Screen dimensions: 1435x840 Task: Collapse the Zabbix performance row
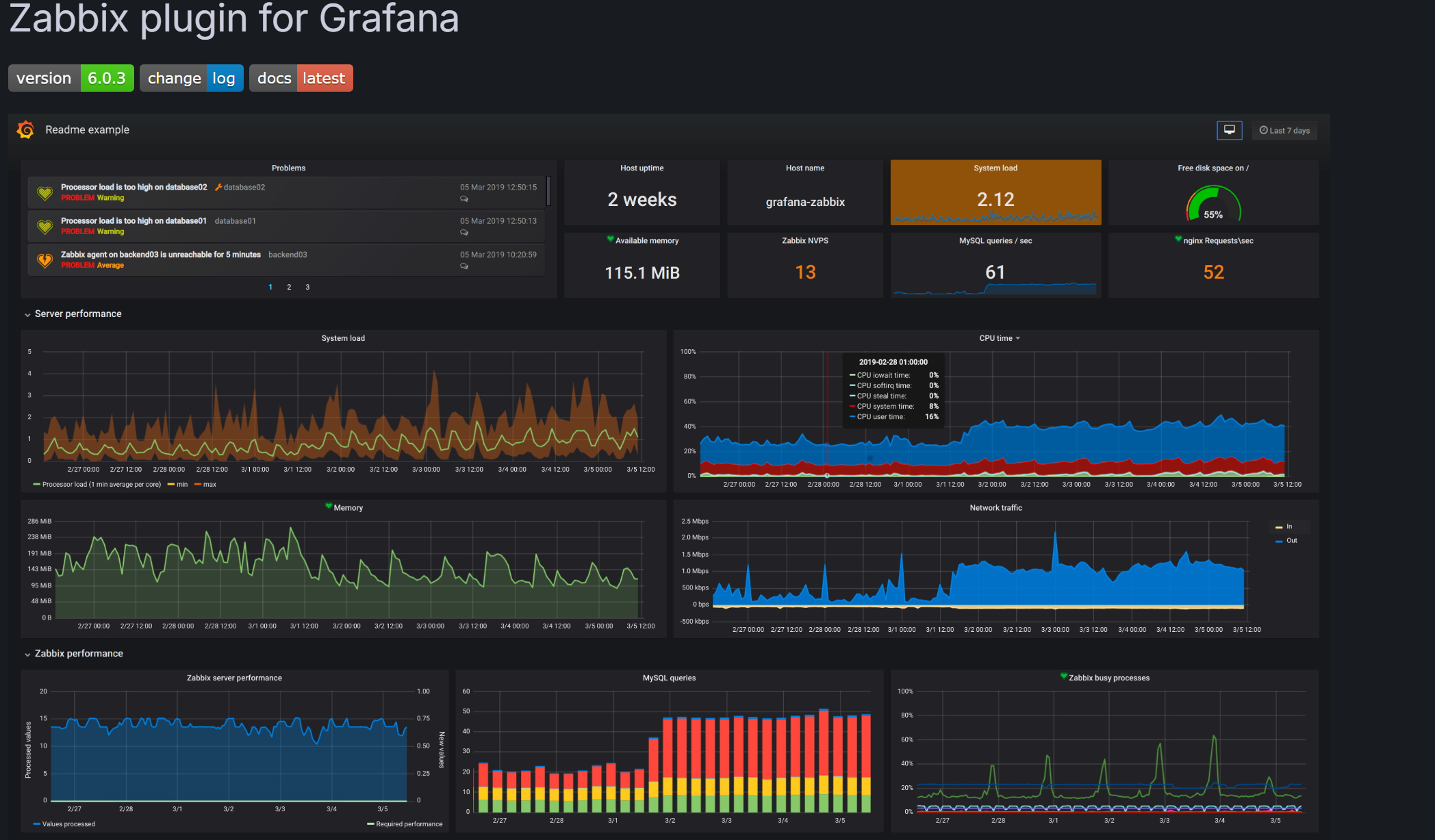[27, 654]
